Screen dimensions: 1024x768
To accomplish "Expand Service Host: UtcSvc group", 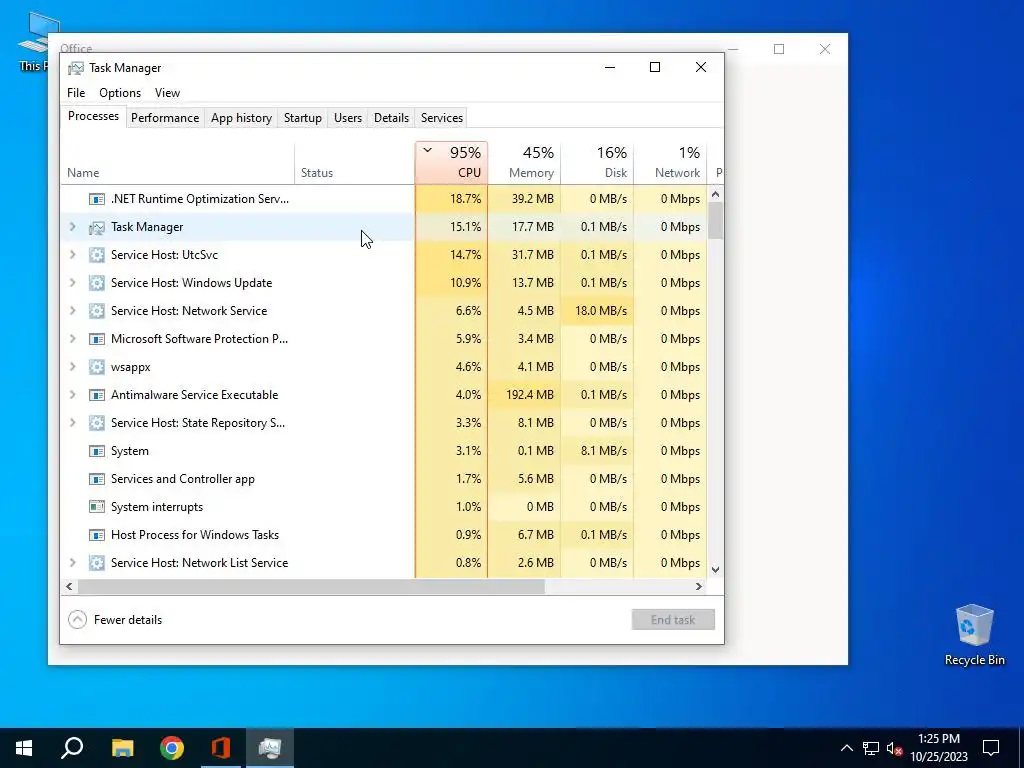I will tap(72, 255).
